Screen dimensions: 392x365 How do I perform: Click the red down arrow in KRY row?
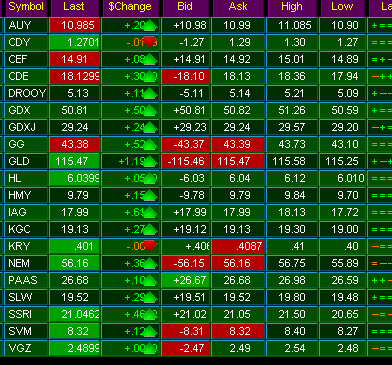tap(150, 246)
